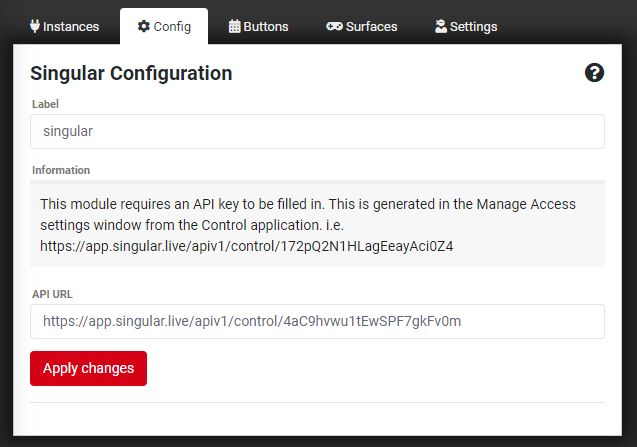Focus the Label field containing "singular"
Screen dimensions: 637x447
[x=317, y=131]
